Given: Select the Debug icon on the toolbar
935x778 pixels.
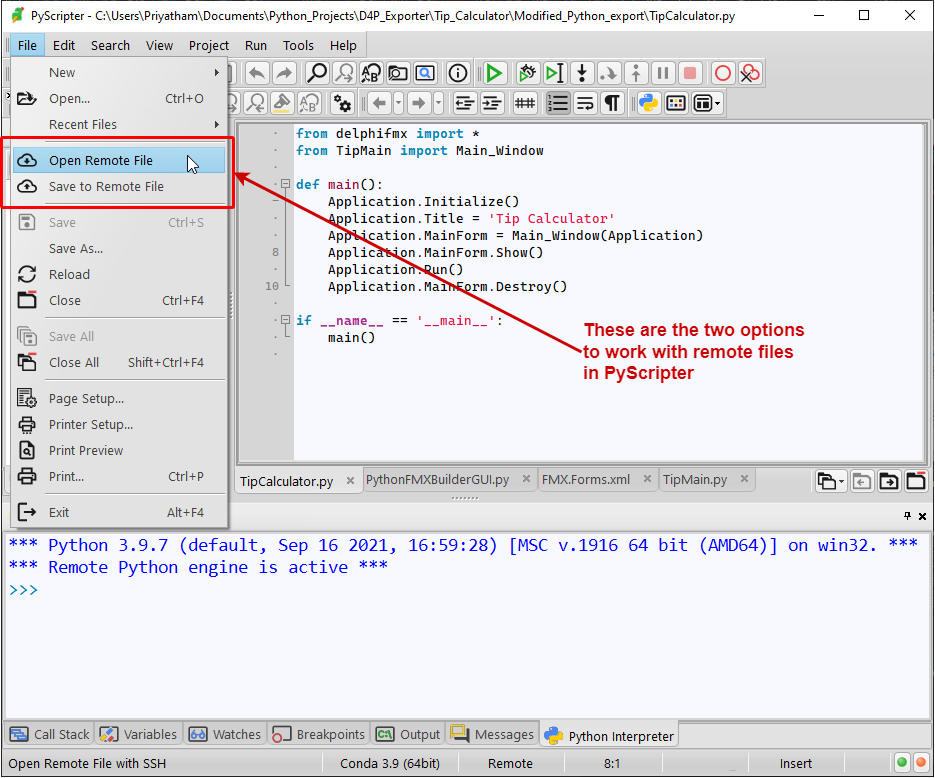Looking at the screenshot, I should 527,73.
